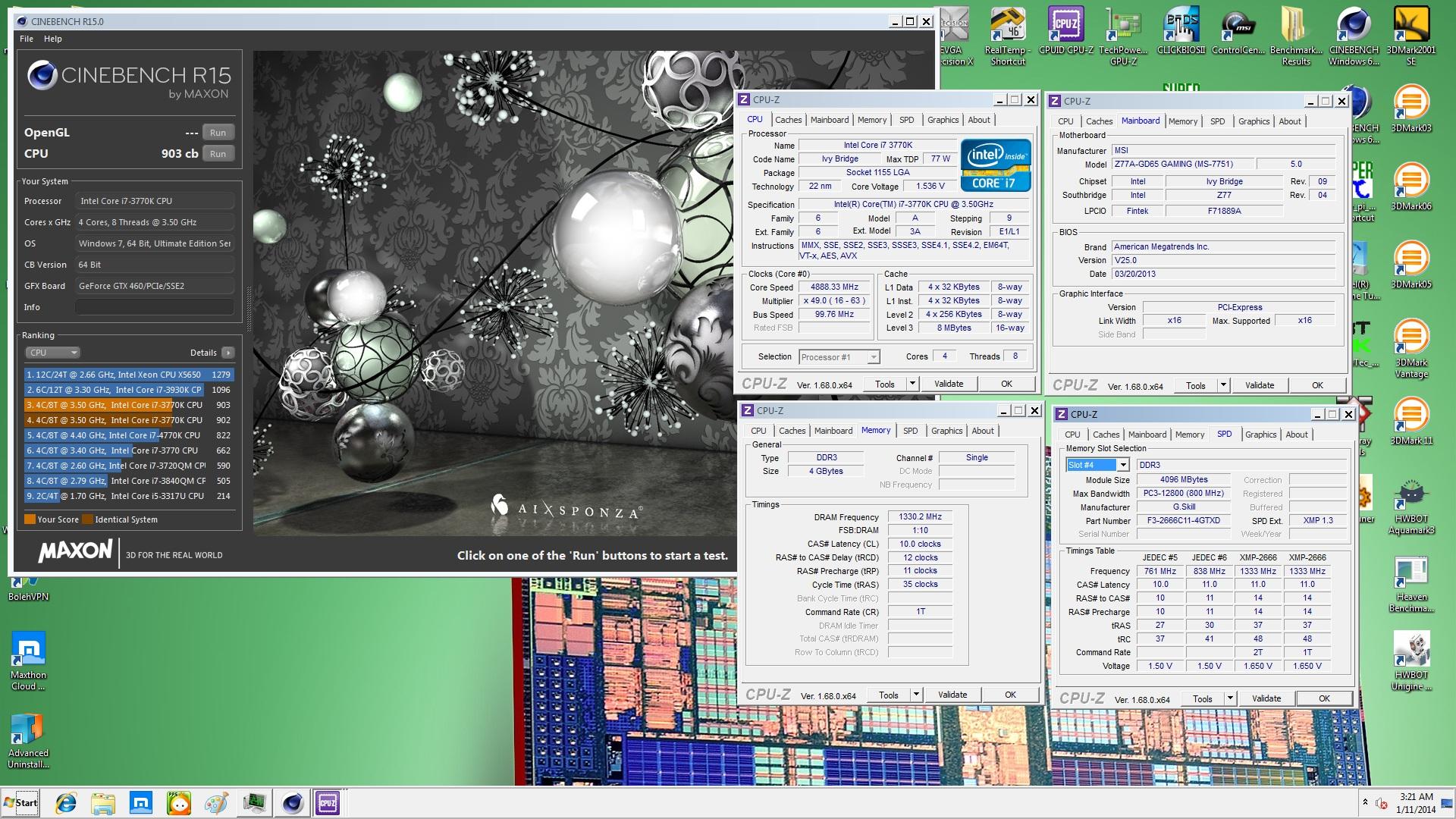The image size is (1456, 819).
Task: Open the CPU ranking dropdown
Action: 52,353
